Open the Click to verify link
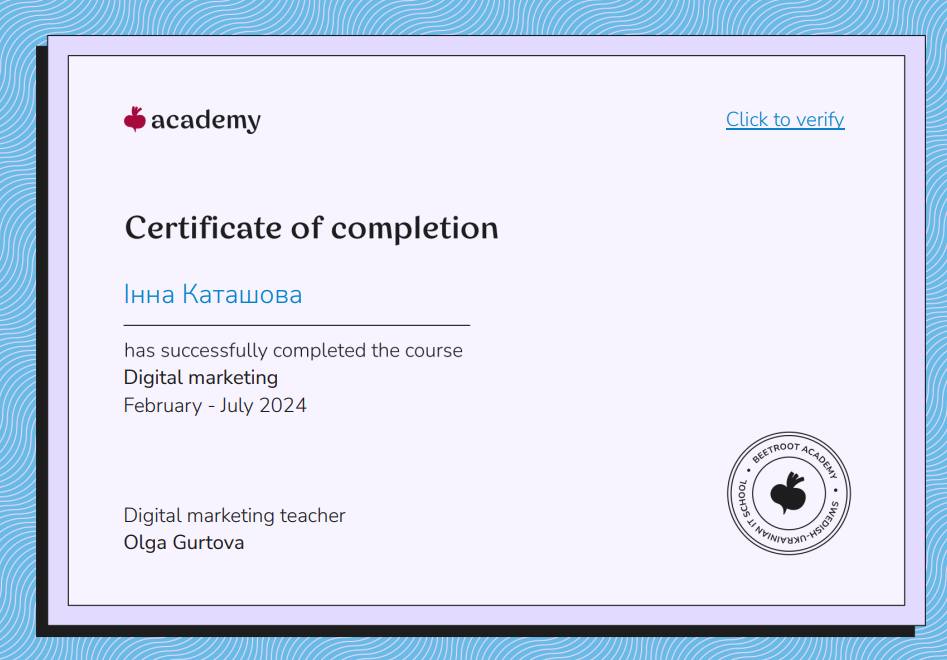The height and width of the screenshot is (660, 947). coord(785,120)
